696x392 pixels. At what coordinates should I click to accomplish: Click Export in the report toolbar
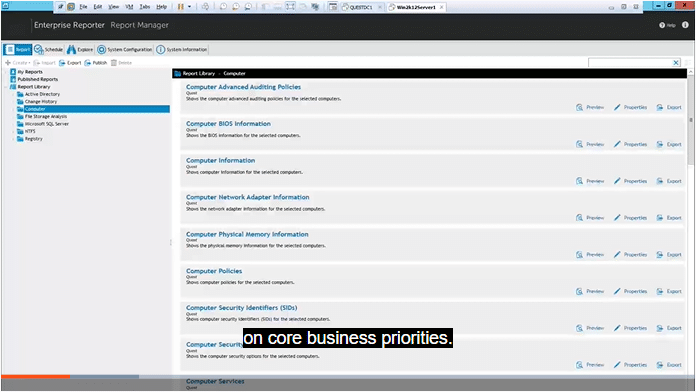pos(70,63)
